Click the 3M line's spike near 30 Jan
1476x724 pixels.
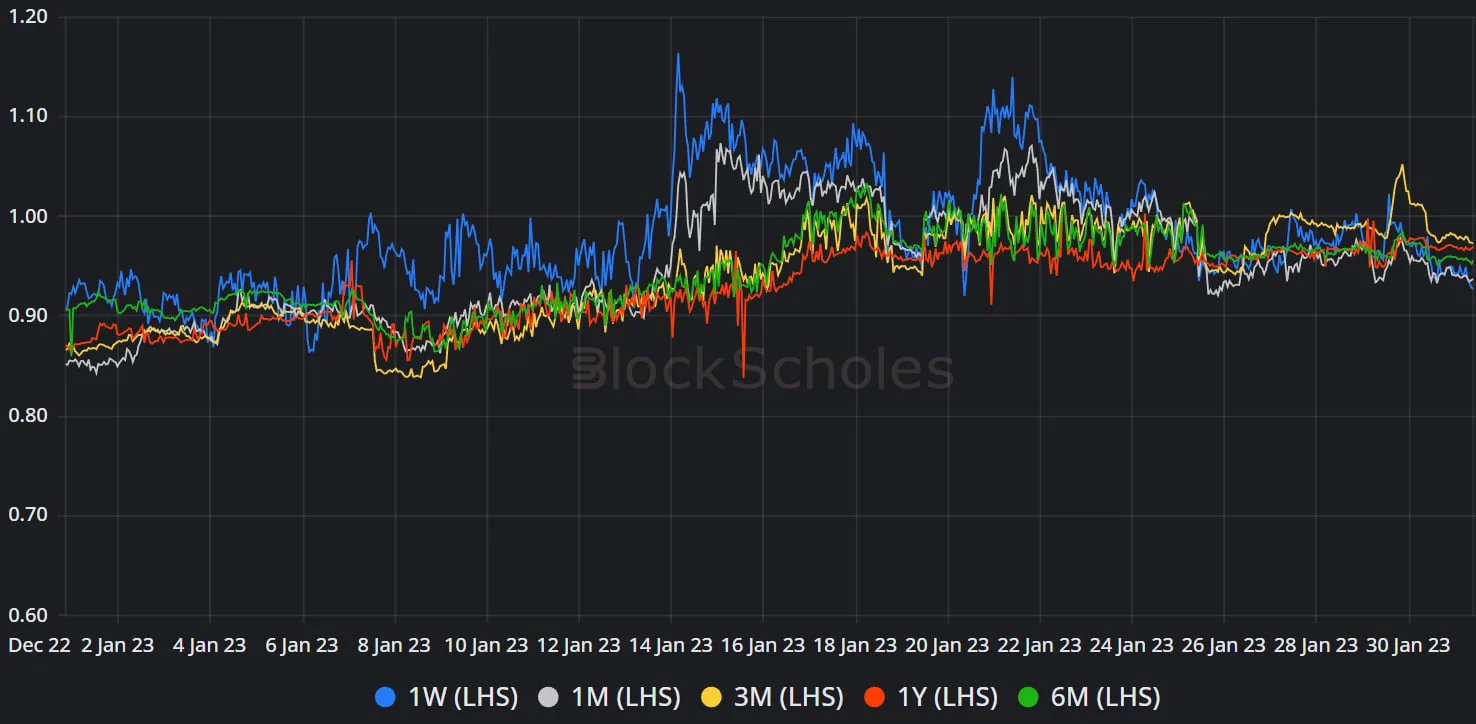(x=1402, y=166)
